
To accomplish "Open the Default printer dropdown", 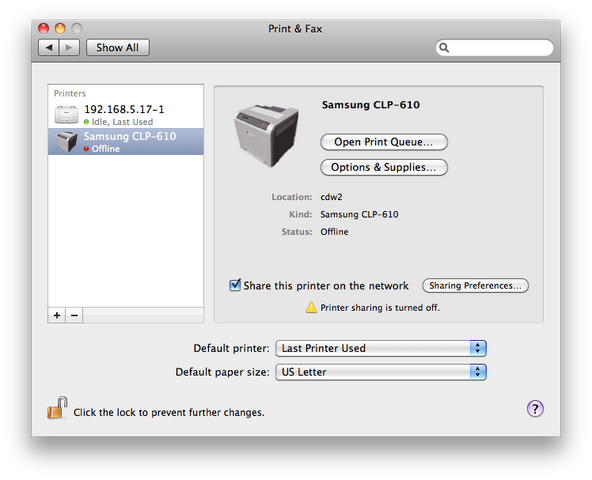I will pos(381,348).
